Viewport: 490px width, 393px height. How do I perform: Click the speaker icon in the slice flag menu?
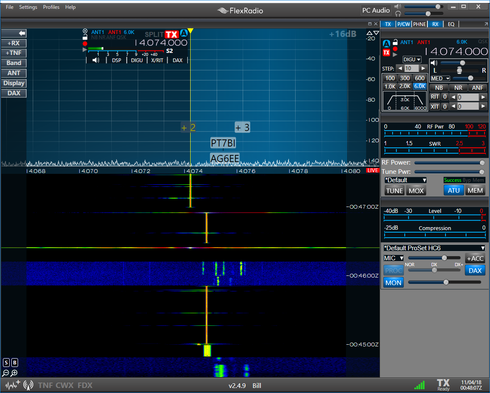96,60
